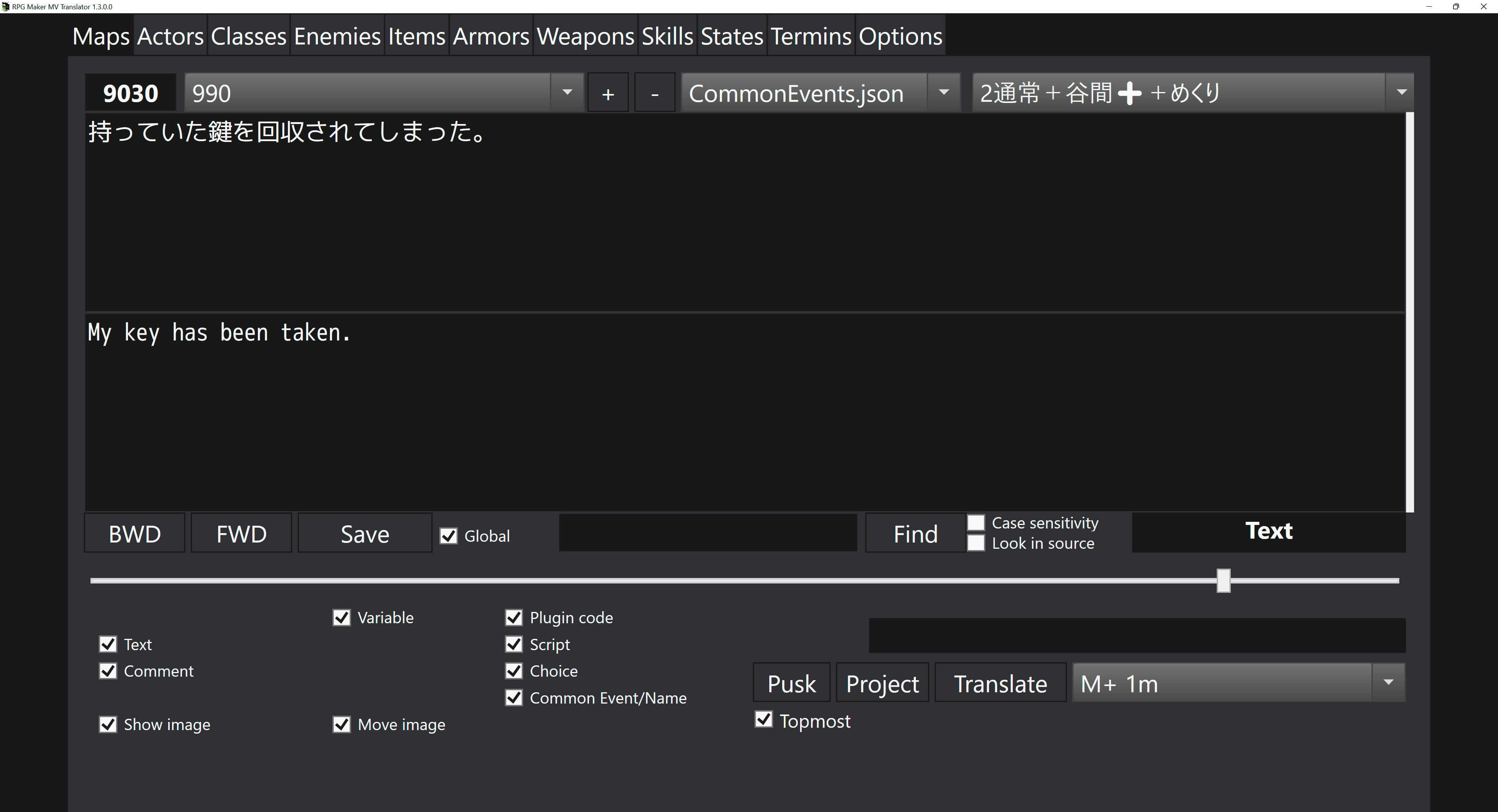
Task: Switch to the Actors tab
Action: (x=170, y=36)
